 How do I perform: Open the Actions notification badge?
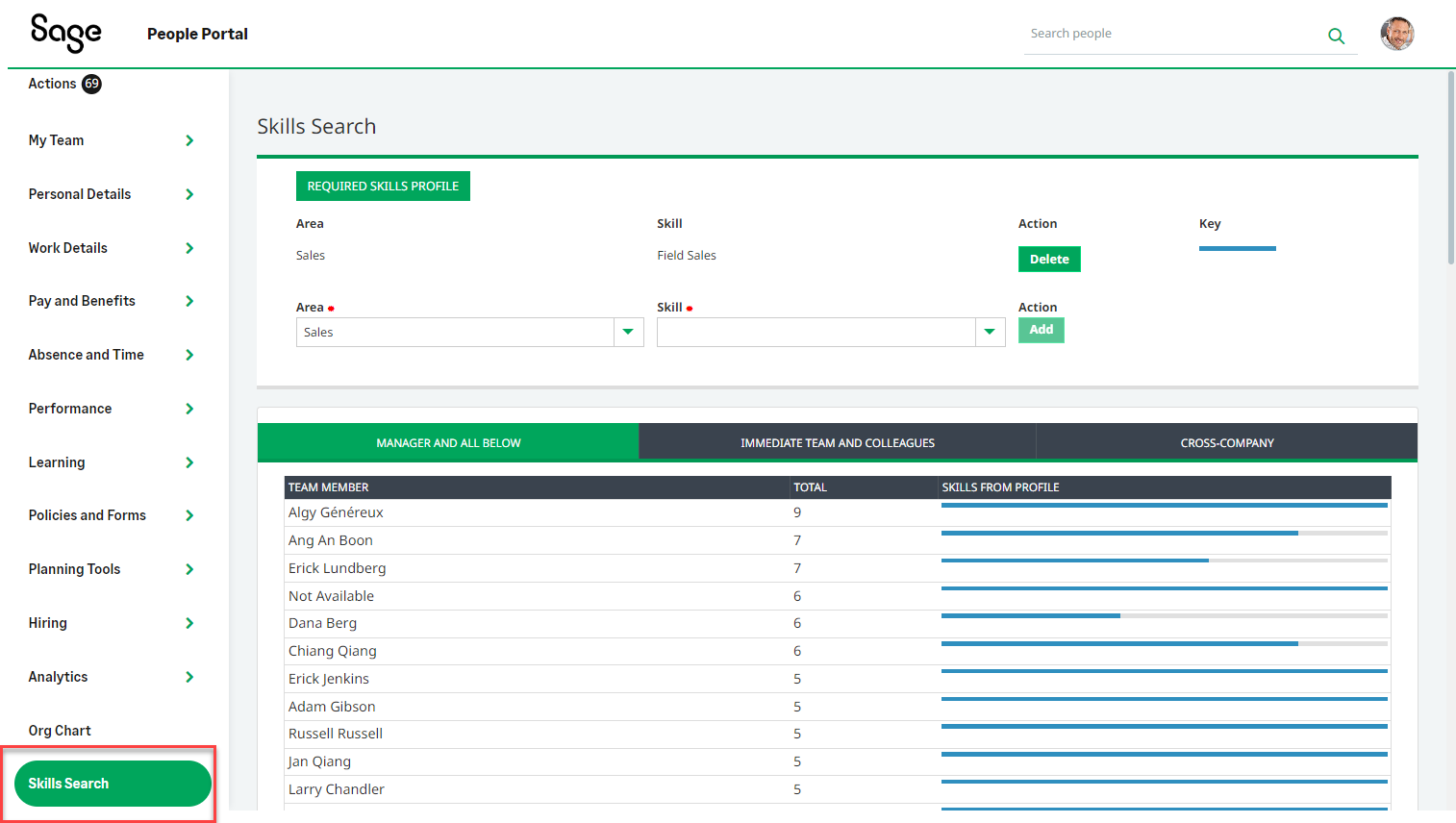[x=91, y=84]
